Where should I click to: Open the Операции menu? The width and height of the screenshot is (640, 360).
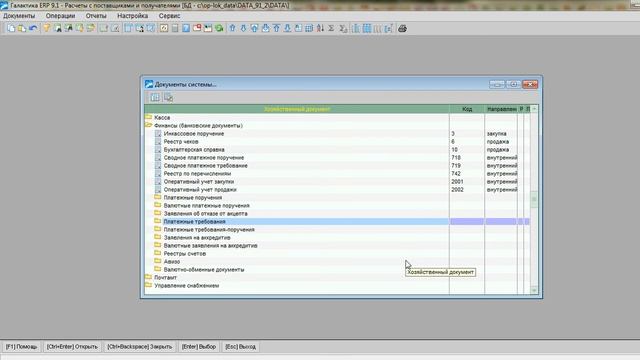coord(60,16)
